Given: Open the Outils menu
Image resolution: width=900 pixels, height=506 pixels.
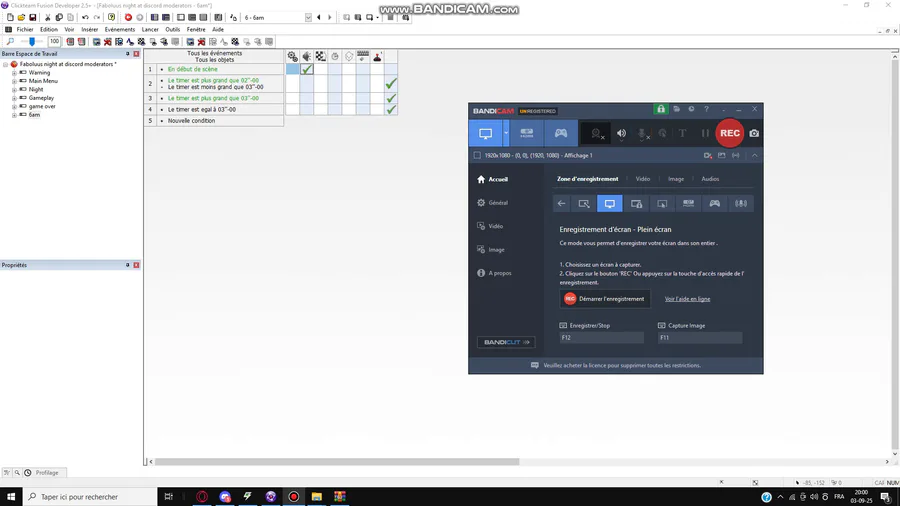Looking at the screenshot, I should (172, 29).
